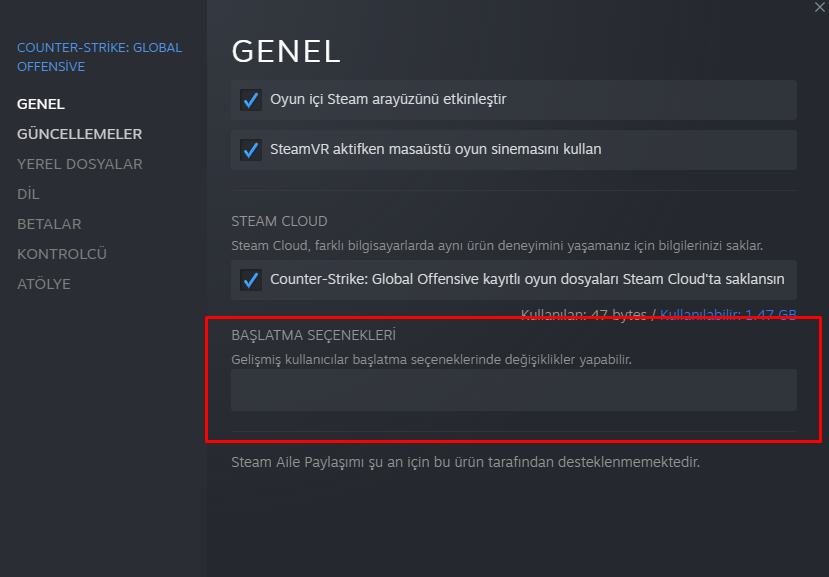Open the KONTROLCÜ settings tab
829x577 pixels.
pos(61,254)
